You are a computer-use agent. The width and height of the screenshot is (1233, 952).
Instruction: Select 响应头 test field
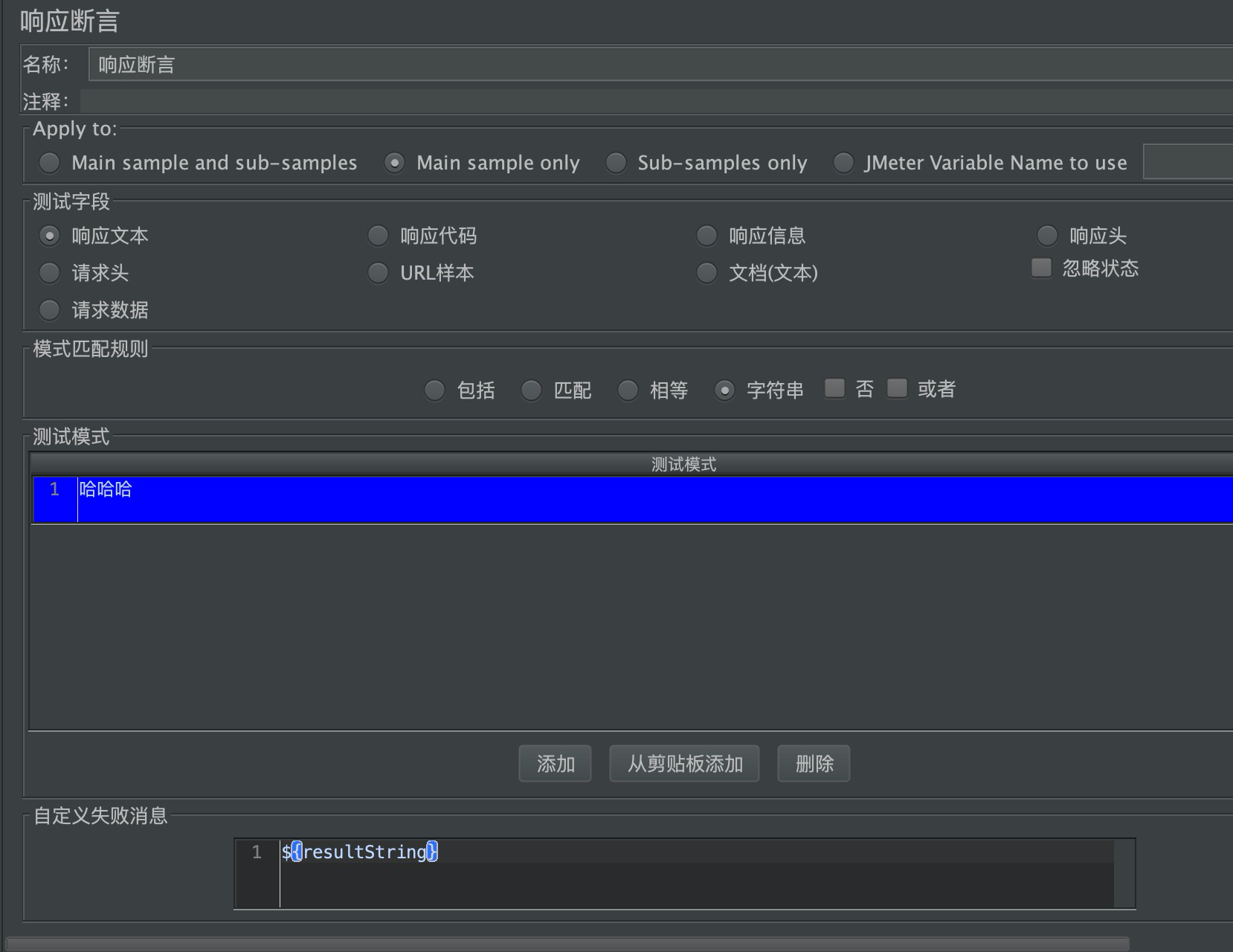coord(1047,235)
